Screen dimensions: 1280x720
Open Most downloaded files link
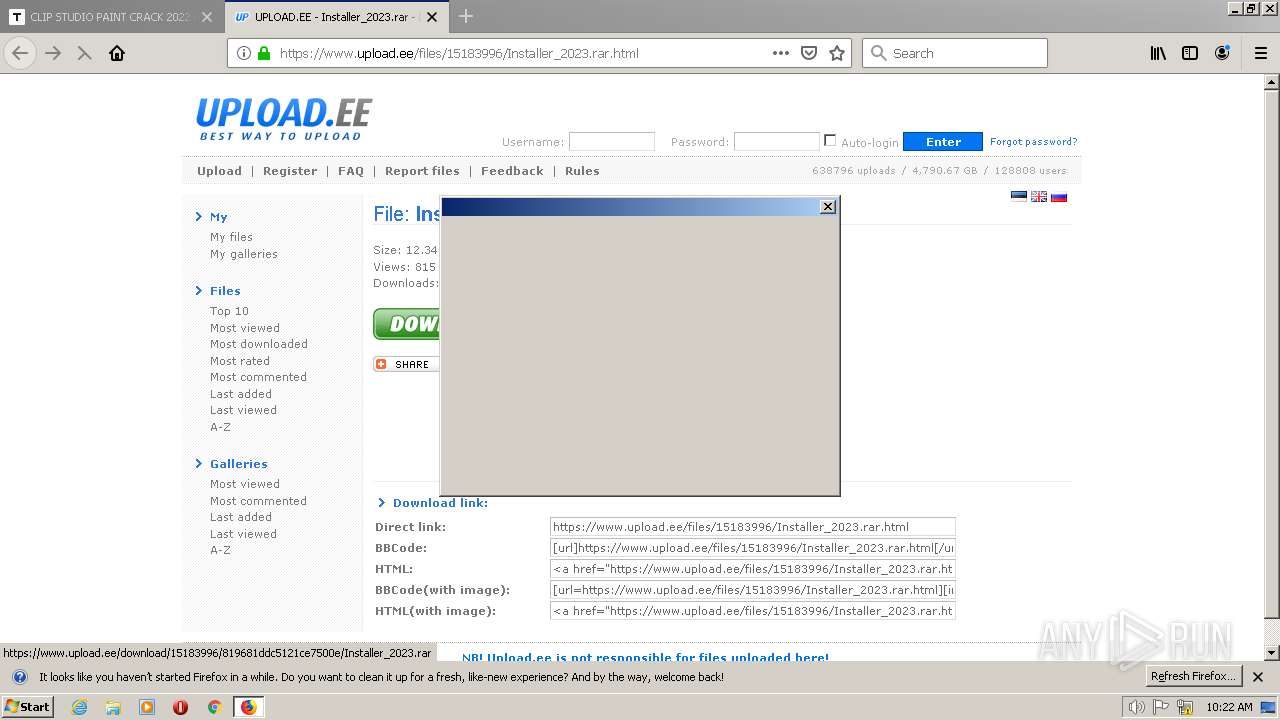coord(259,344)
